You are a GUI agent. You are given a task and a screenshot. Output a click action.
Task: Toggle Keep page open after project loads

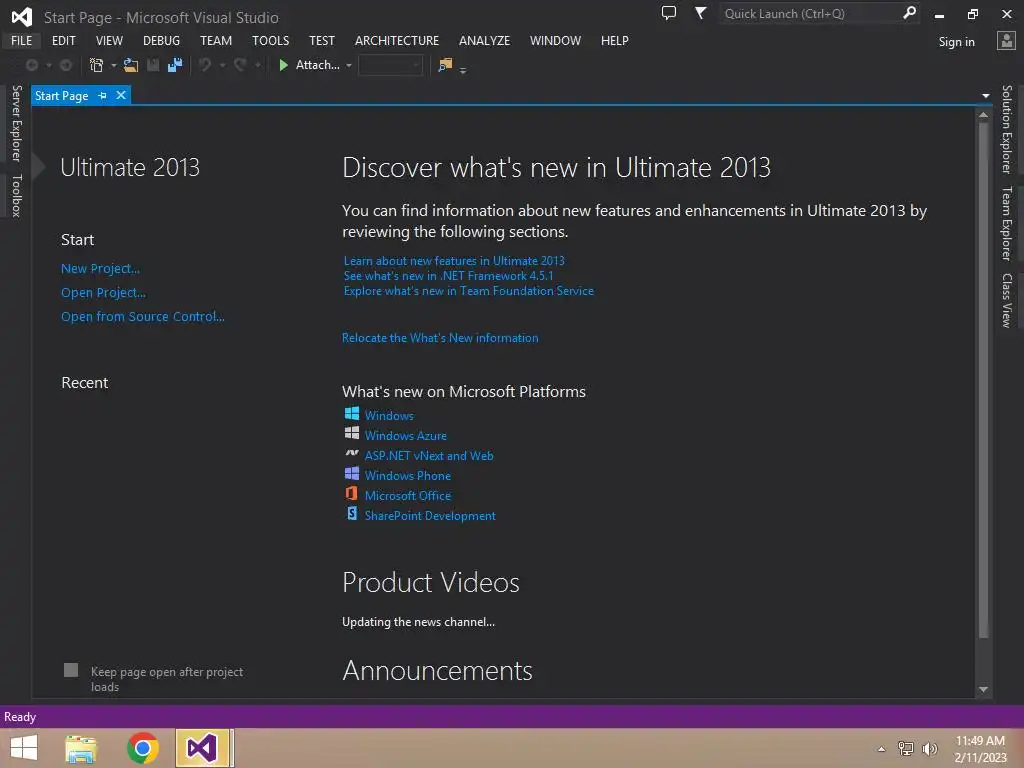tap(71, 670)
